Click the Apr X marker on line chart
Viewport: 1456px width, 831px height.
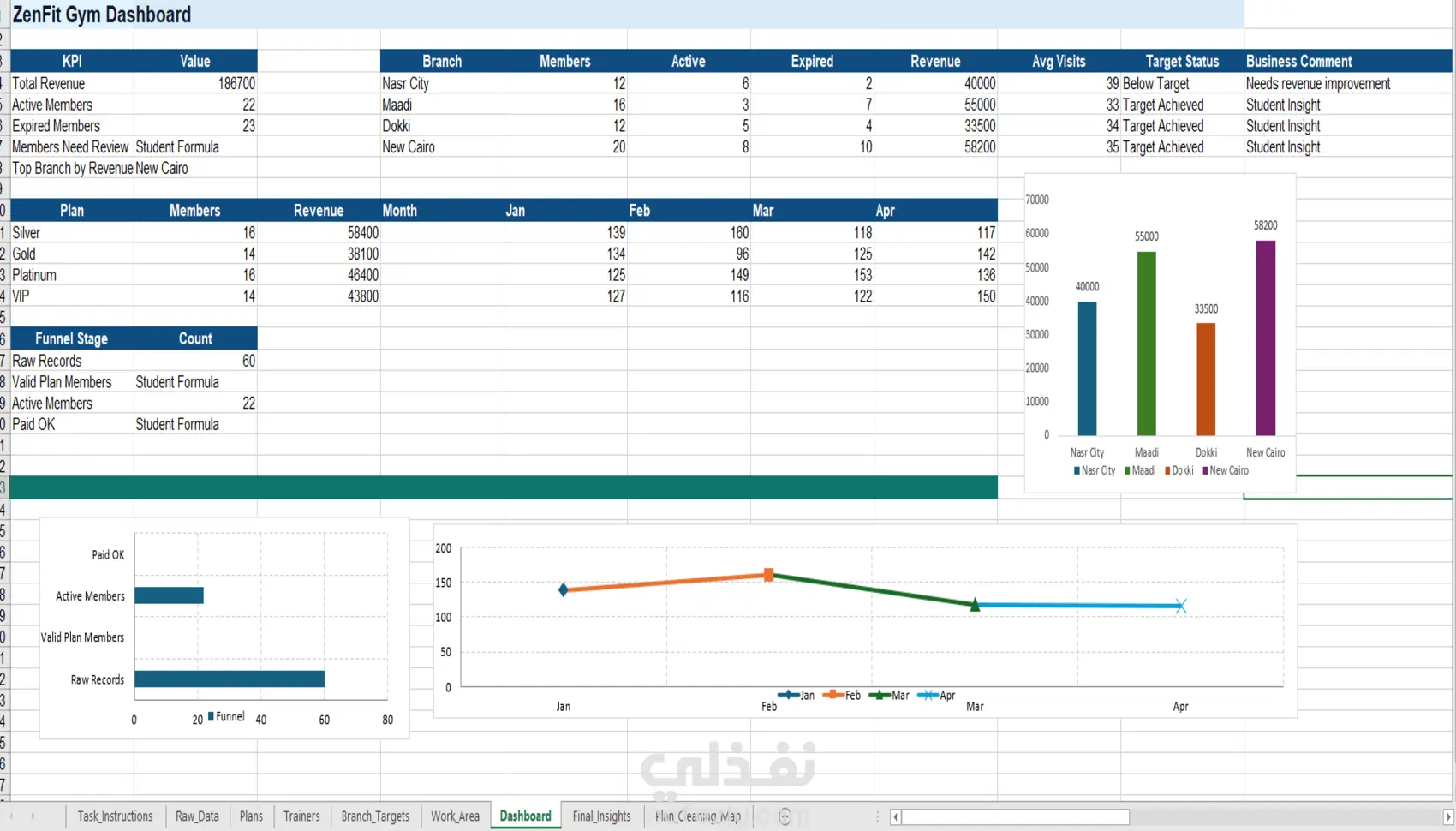tap(1180, 606)
